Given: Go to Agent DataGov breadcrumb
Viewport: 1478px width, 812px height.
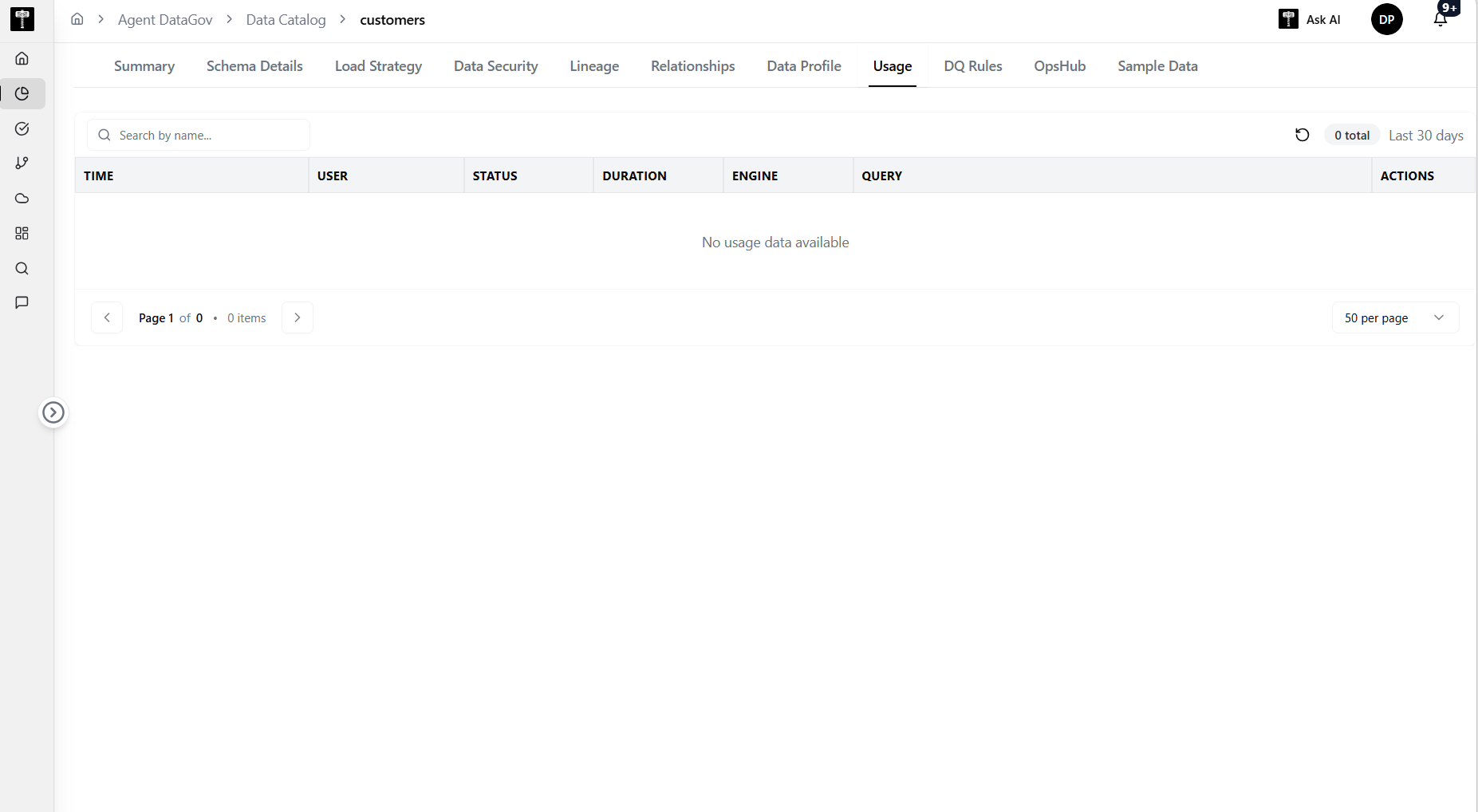Looking at the screenshot, I should point(165,20).
